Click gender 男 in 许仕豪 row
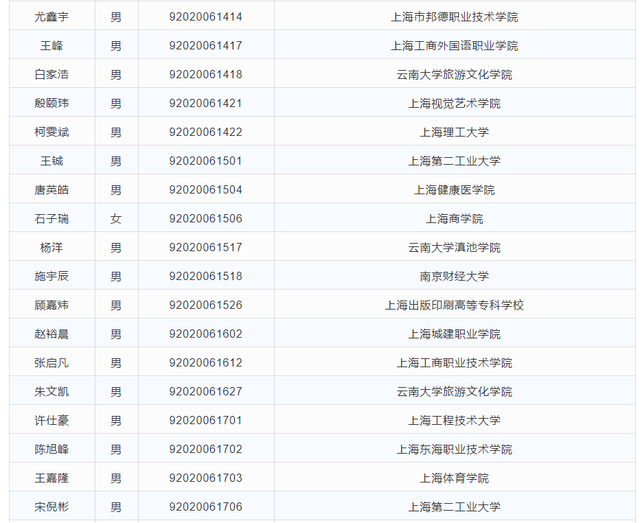 click(116, 420)
